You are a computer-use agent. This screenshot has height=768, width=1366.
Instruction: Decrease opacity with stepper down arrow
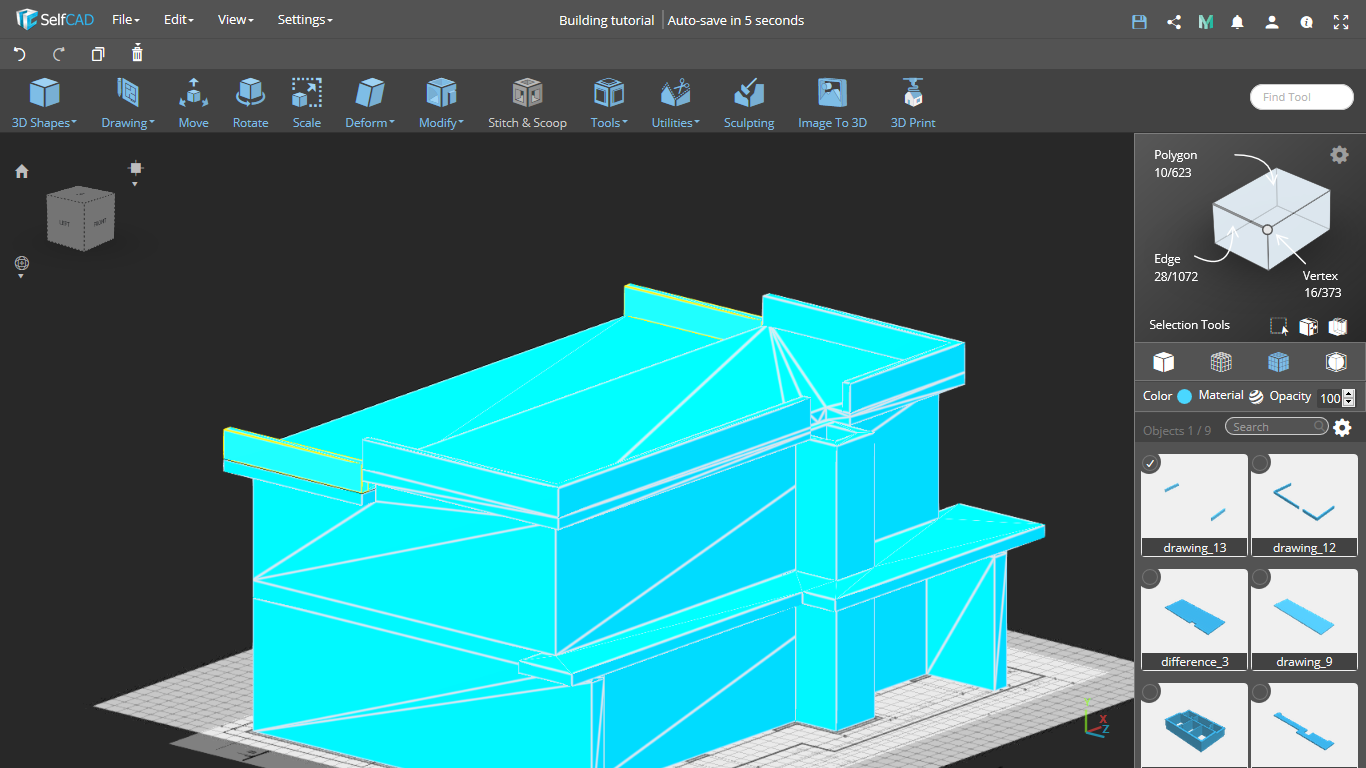click(1349, 402)
